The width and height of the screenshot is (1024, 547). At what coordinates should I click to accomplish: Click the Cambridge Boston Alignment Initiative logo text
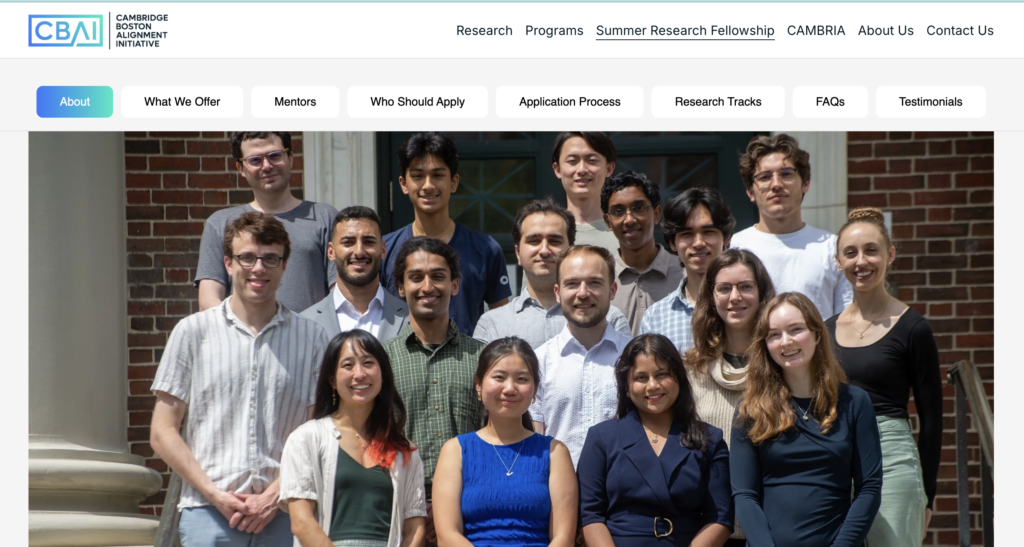(142, 31)
